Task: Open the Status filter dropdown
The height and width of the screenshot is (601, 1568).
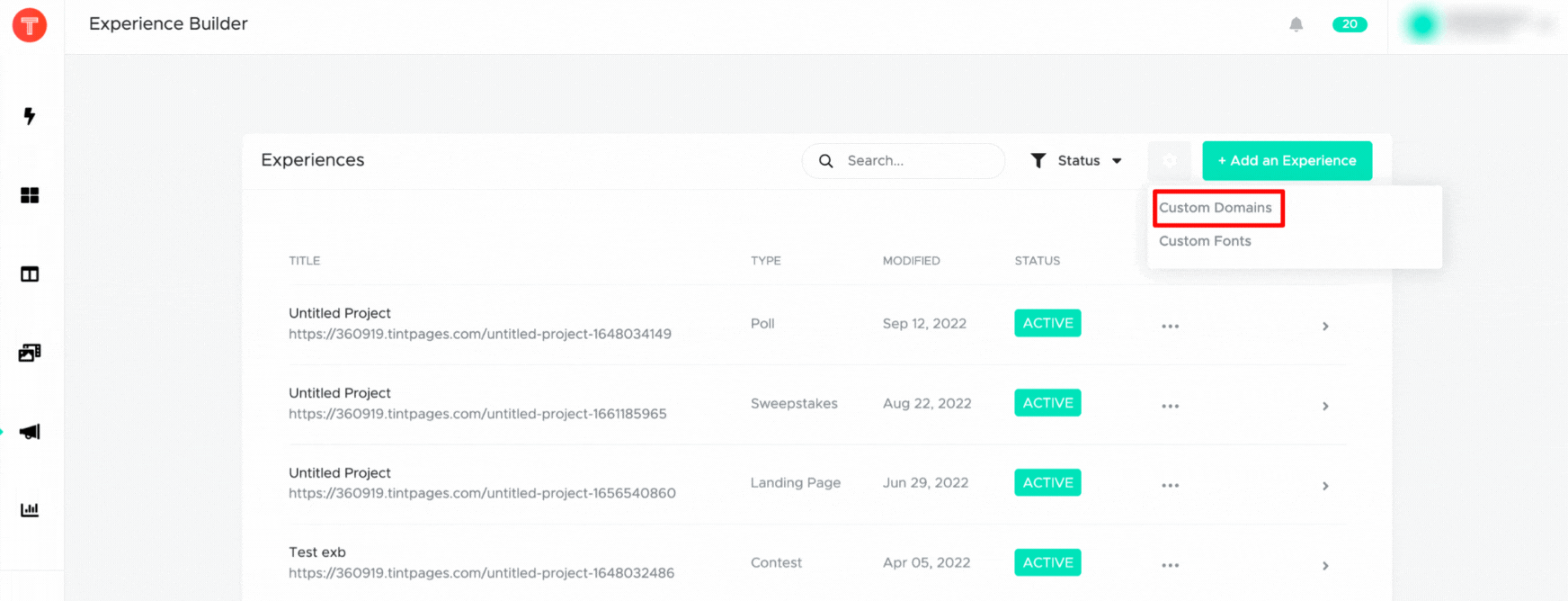Action: [1077, 160]
